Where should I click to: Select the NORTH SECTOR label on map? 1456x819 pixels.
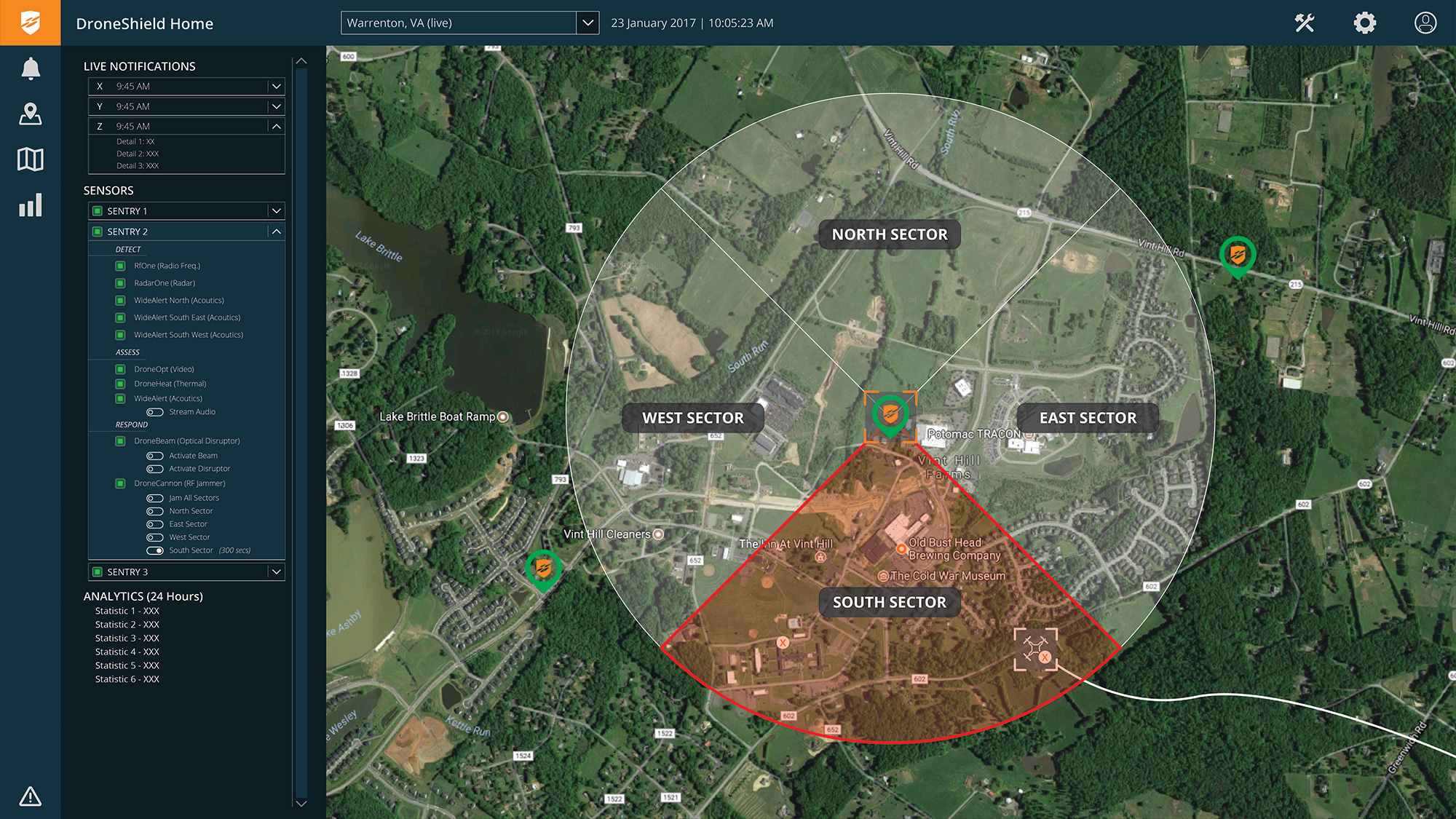point(889,234)
